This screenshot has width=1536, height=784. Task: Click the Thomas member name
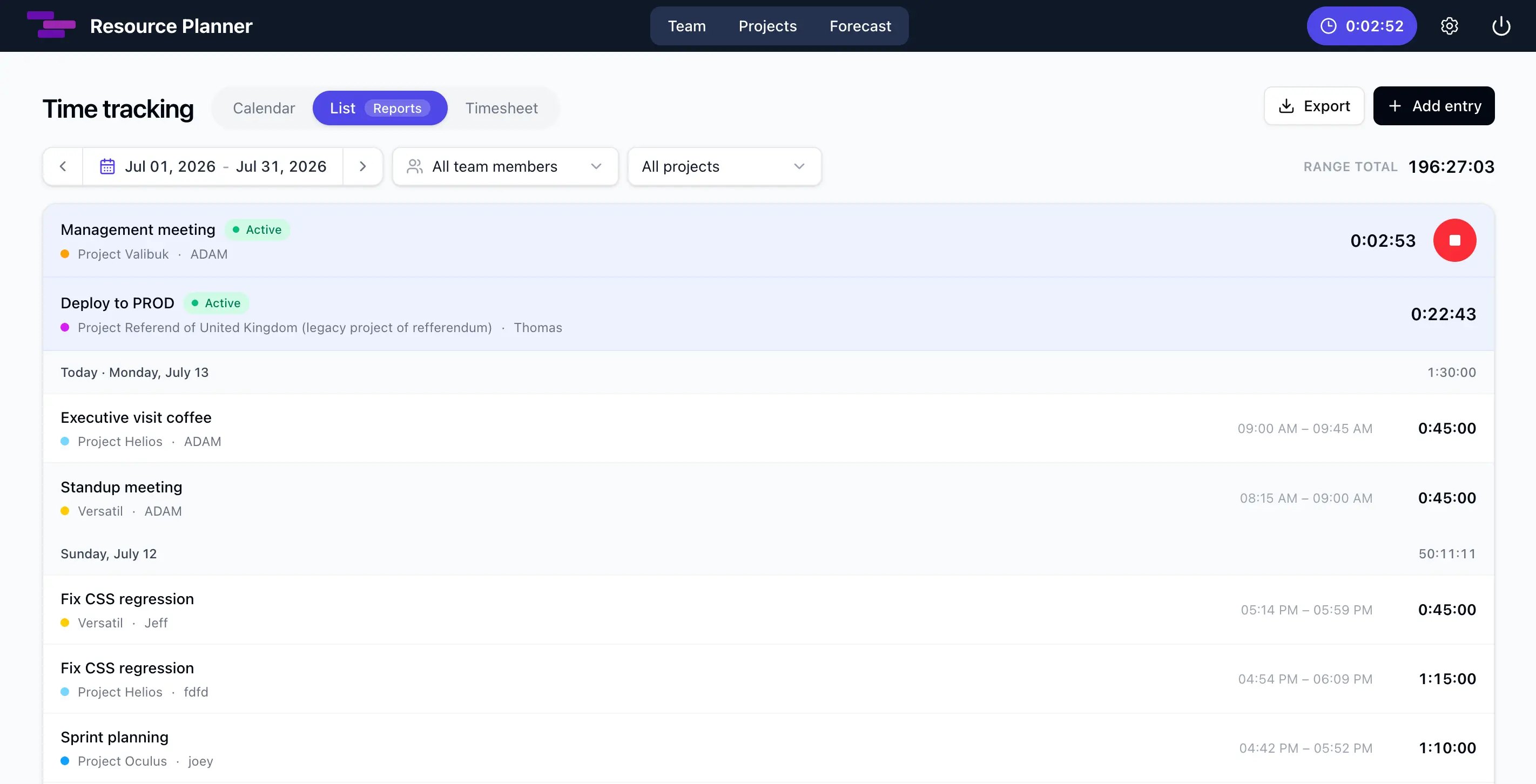point(538,327)
